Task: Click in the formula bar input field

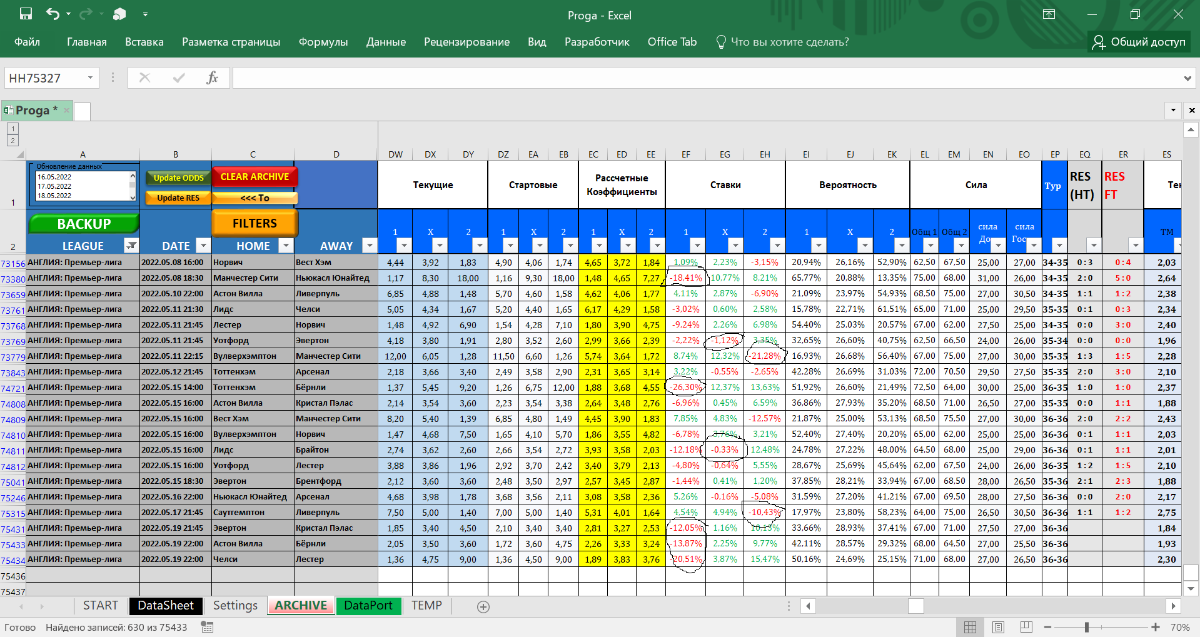Action: [700, 78]
